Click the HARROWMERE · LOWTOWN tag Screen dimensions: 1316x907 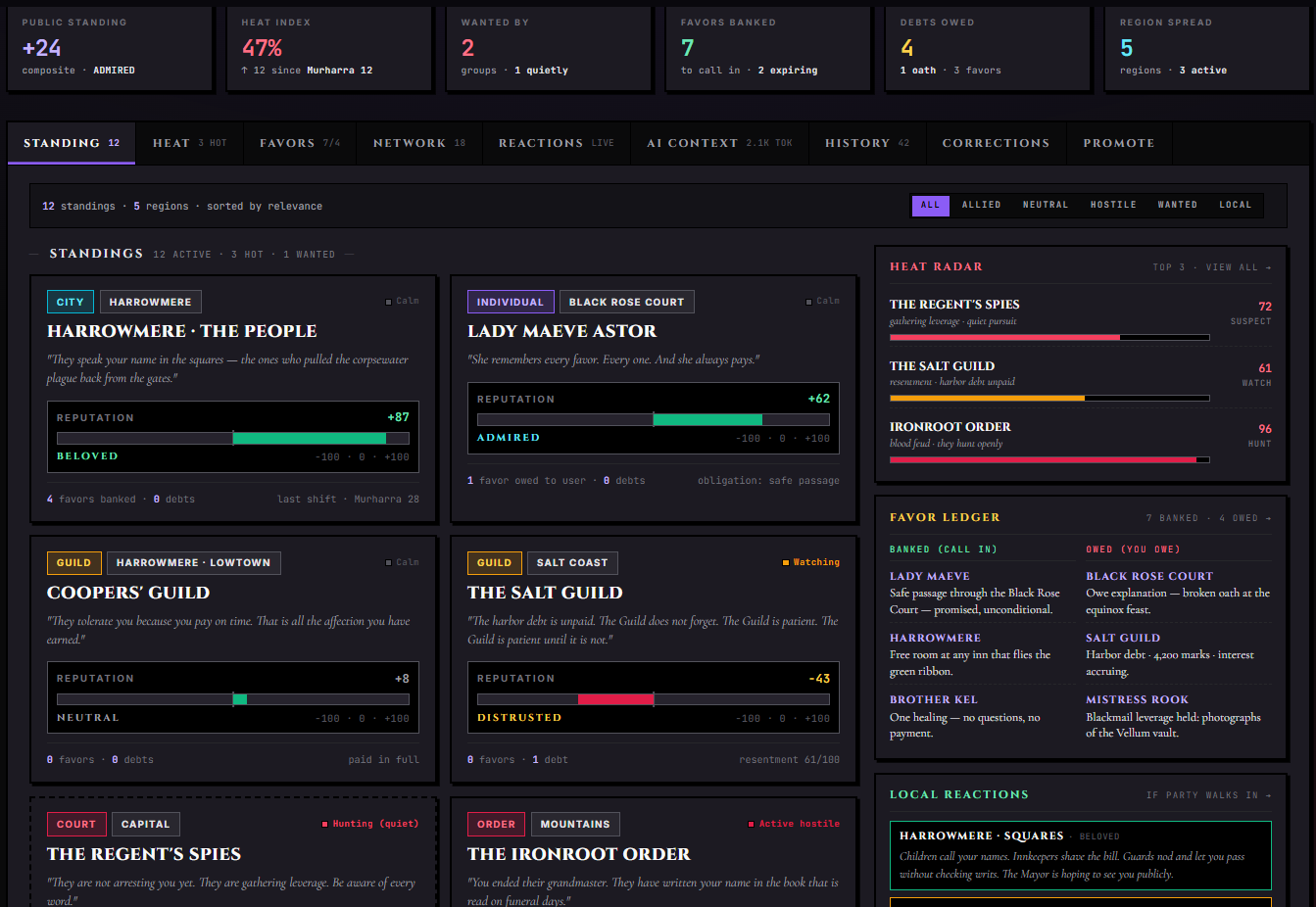coord(193,562)
